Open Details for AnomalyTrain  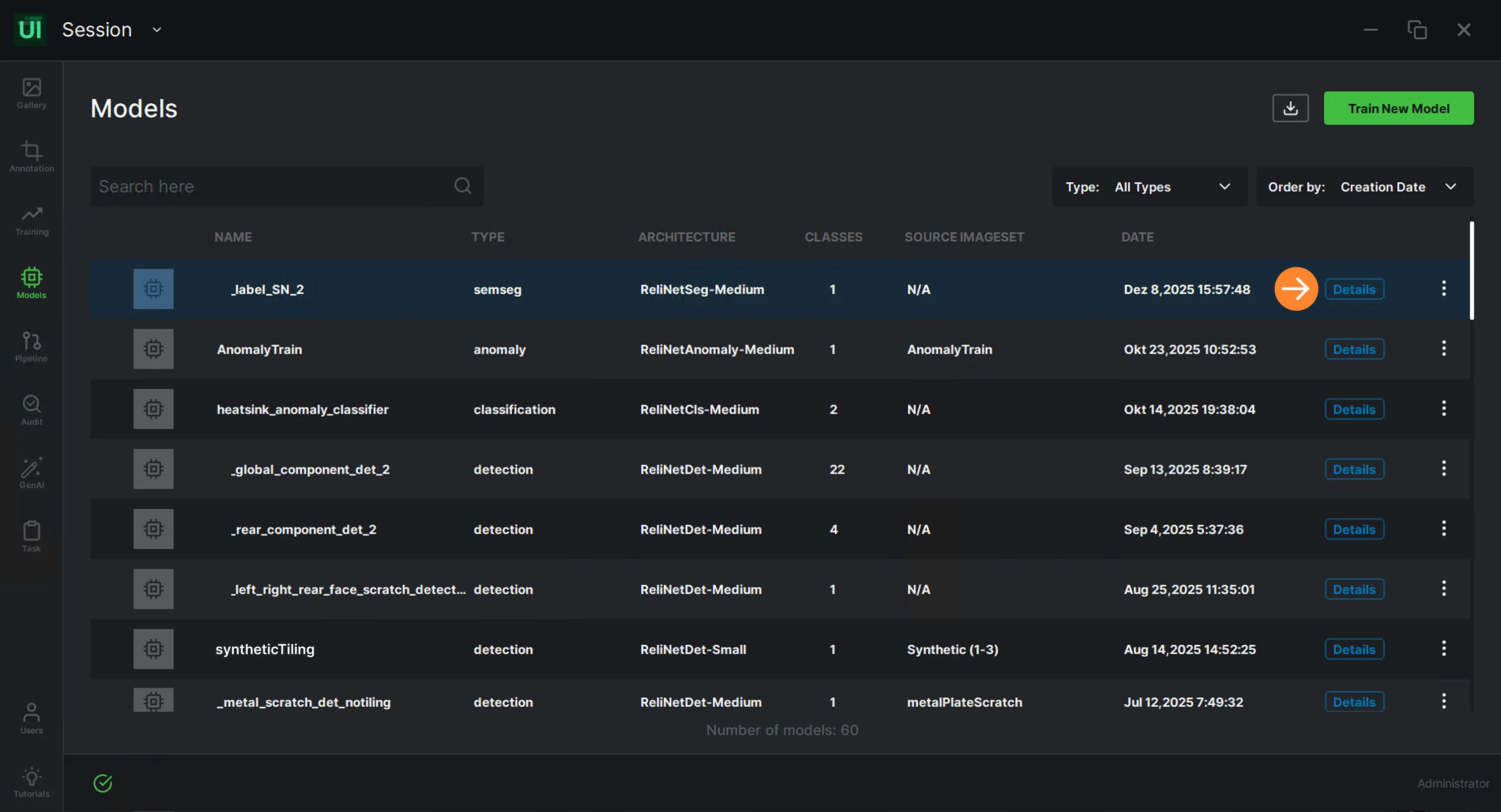(1354, 349)
